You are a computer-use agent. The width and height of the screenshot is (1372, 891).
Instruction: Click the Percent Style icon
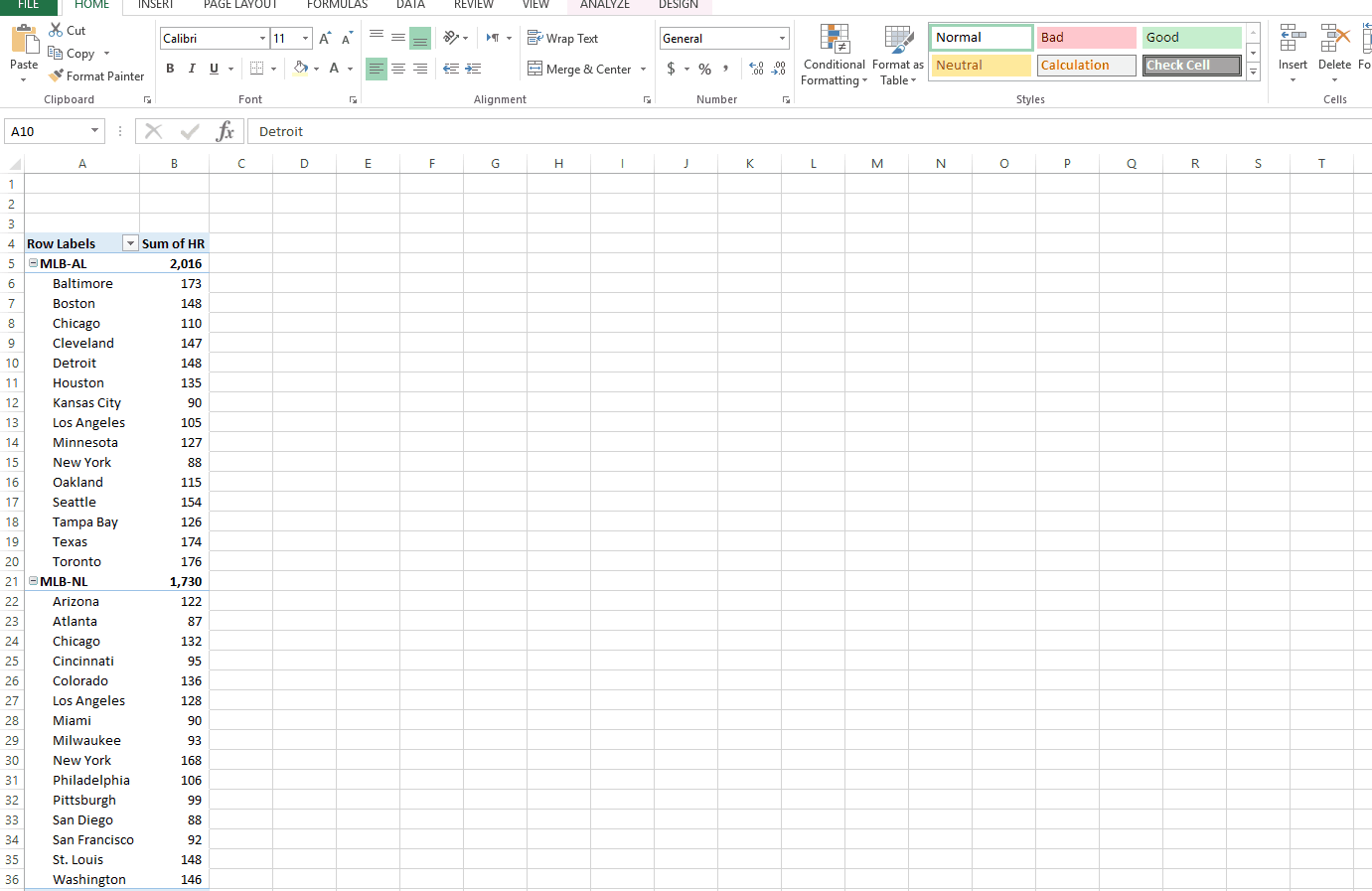(704, 70)
